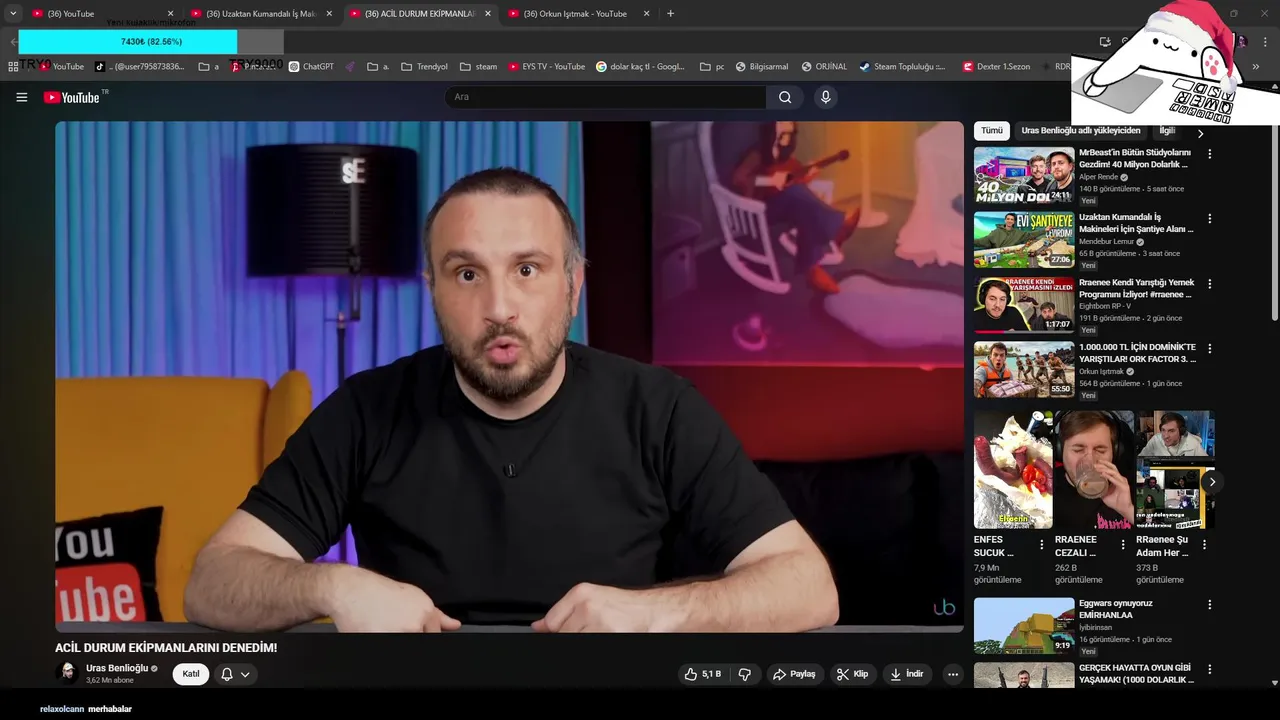Close the (36) YouTube first tab
This screenshot has height=720, width=1280.
pos(170,13)
